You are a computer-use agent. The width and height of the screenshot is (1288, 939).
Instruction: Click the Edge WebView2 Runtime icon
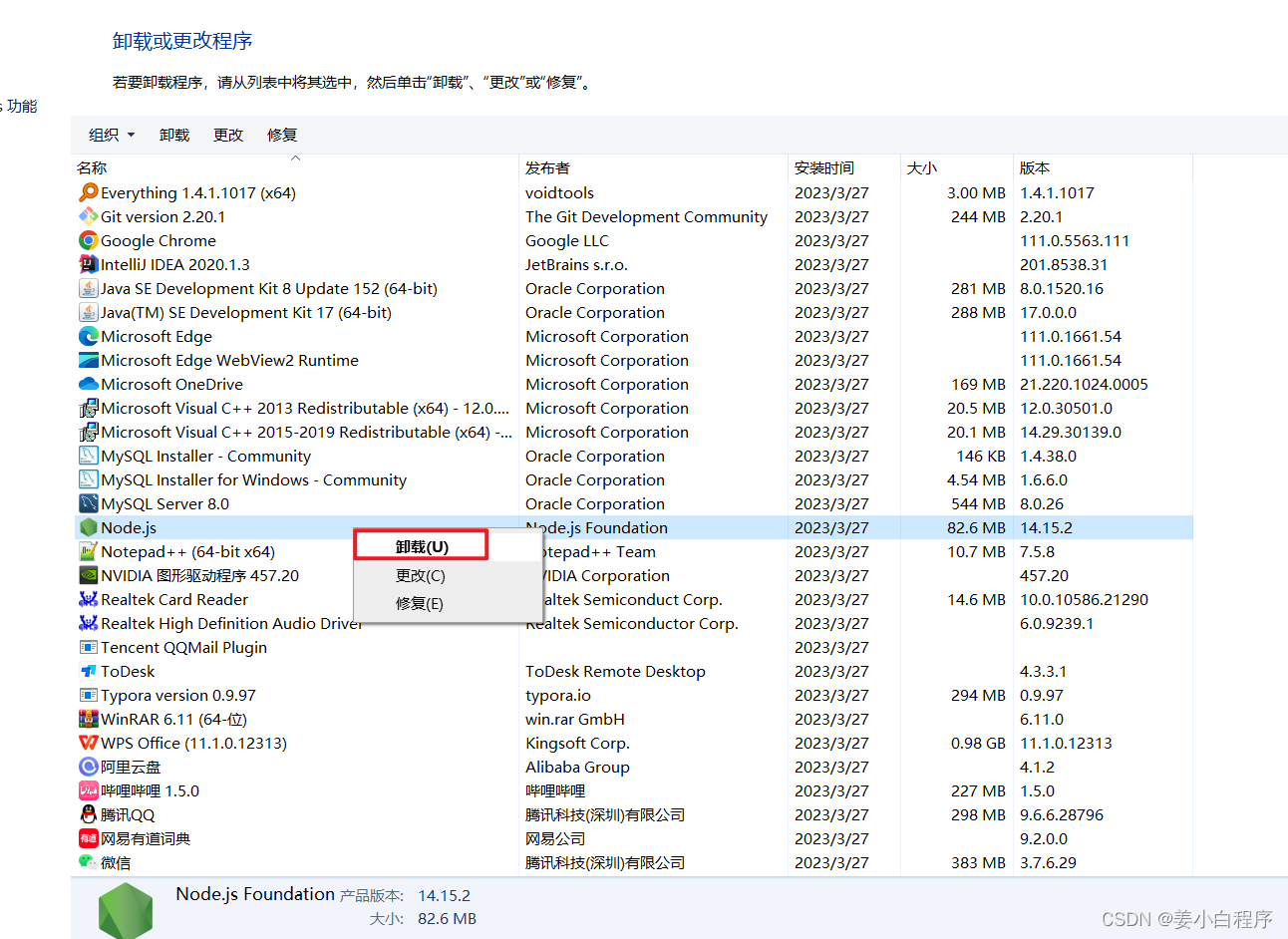click(89, 360)
